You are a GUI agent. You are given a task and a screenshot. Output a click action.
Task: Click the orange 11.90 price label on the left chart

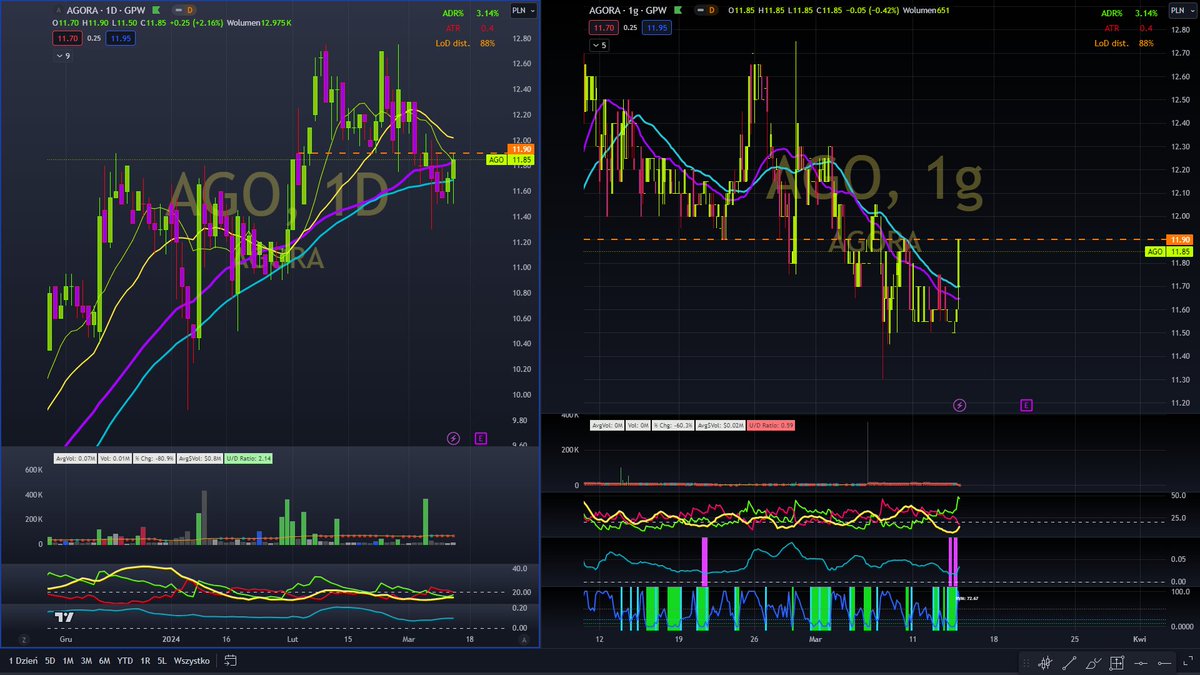522,148
